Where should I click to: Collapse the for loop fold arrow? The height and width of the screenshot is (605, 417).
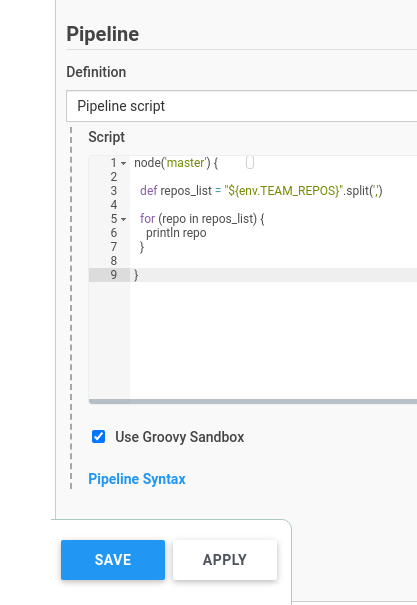click(x=123, y=219)
